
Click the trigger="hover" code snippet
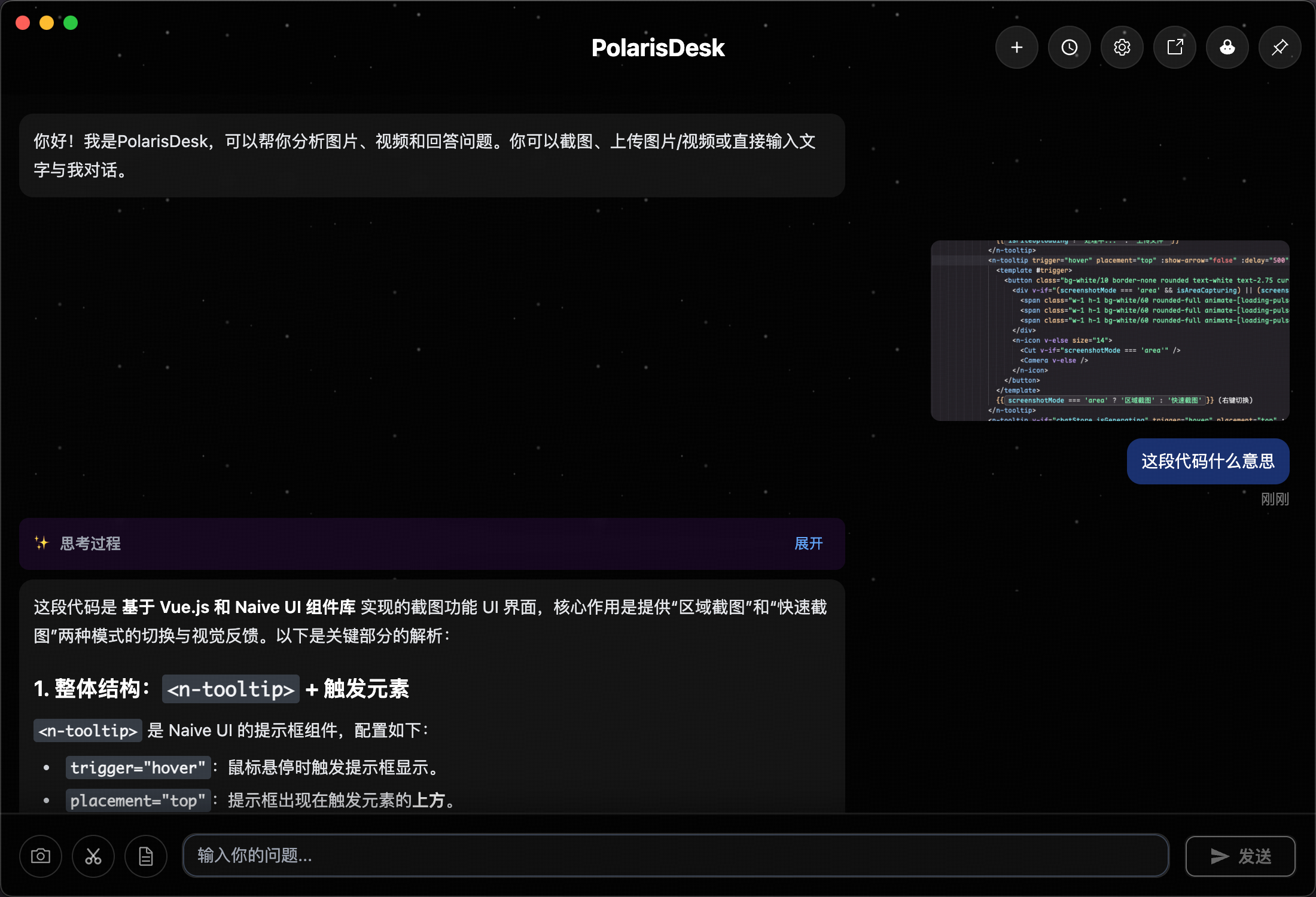pos(138,767)
